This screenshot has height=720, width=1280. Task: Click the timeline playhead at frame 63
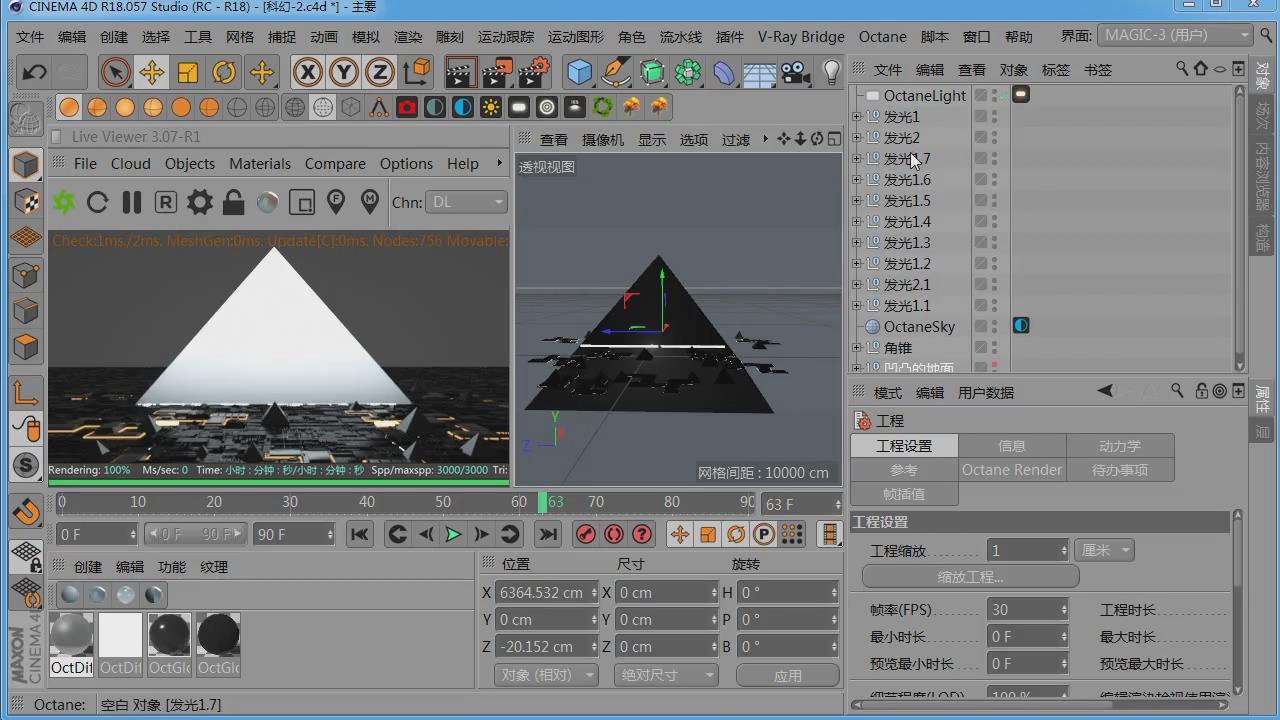tap(543, 502)
